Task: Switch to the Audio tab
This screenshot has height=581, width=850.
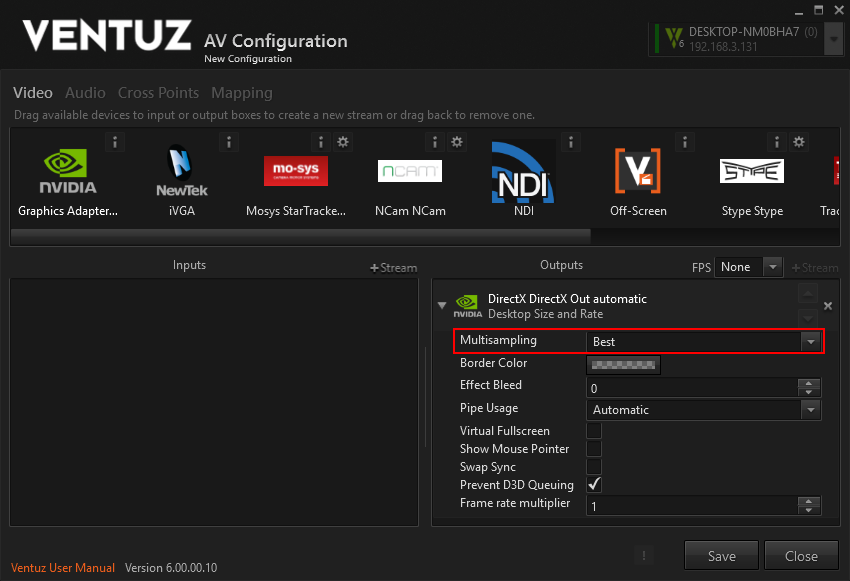Action: point(85,93)
